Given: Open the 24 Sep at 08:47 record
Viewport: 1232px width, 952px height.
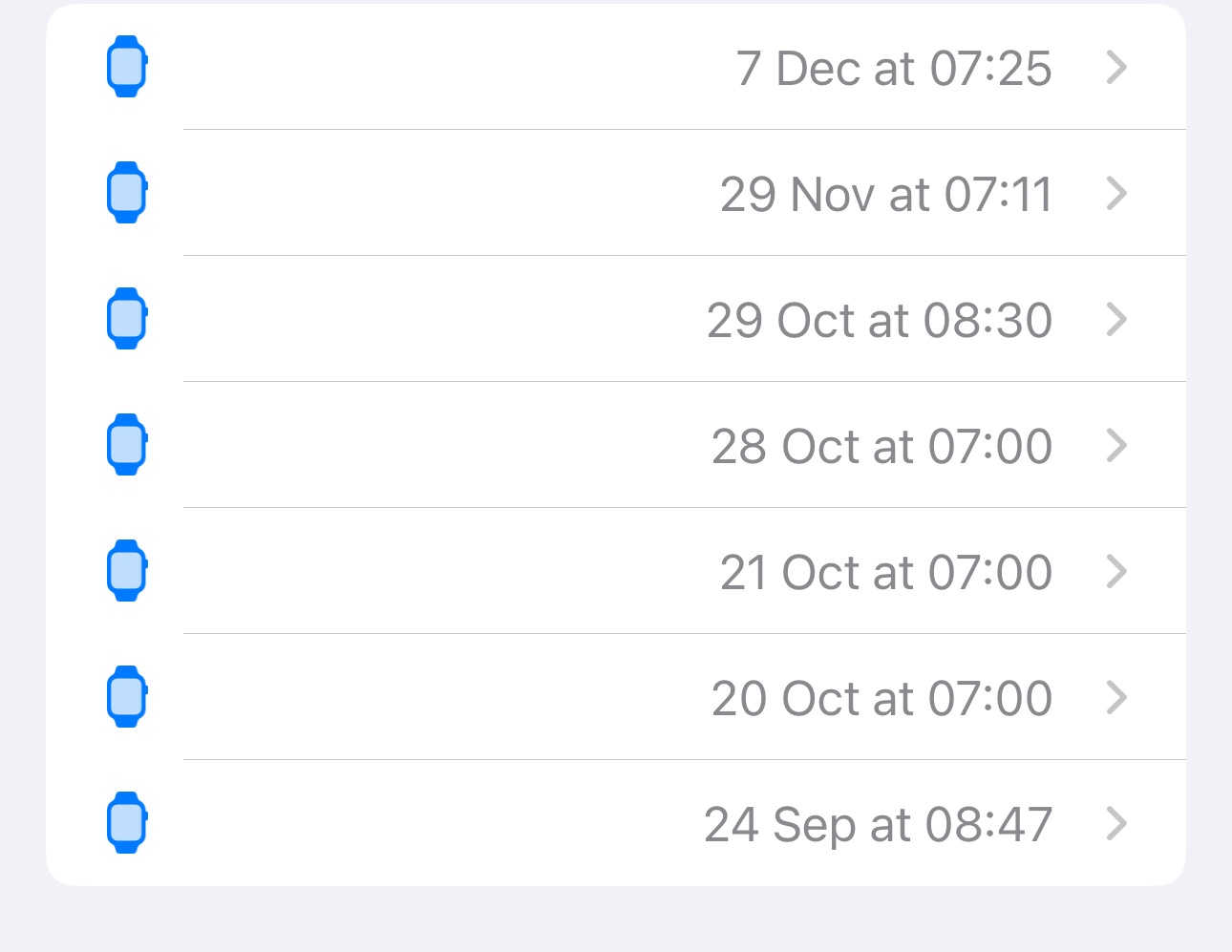Looking at the screenshot, I should click(x=878, y=825).
